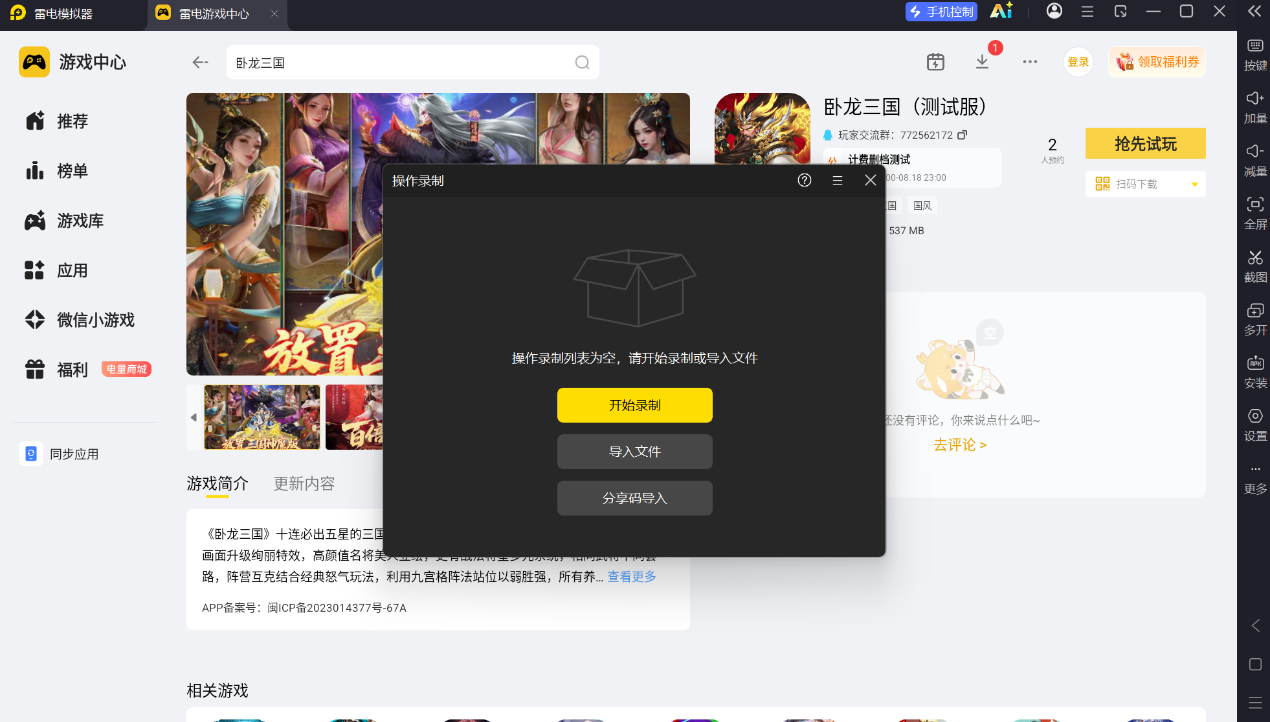Show 更多 tools in right sidebar
Image resolution: width=1270 pixels, height=722 pixels.
point(1255,478)
